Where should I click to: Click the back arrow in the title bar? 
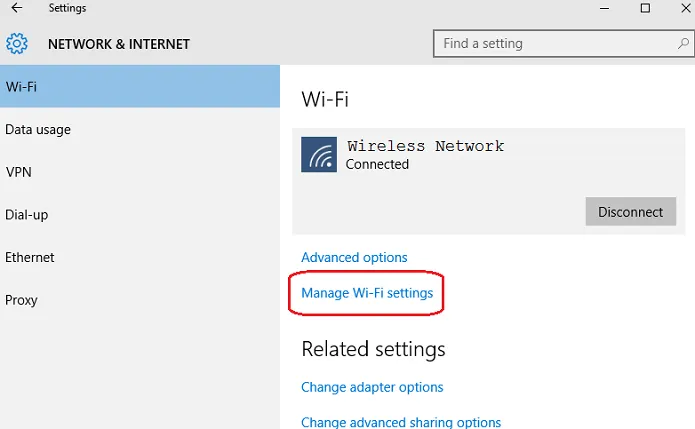(x=16, y=9)
